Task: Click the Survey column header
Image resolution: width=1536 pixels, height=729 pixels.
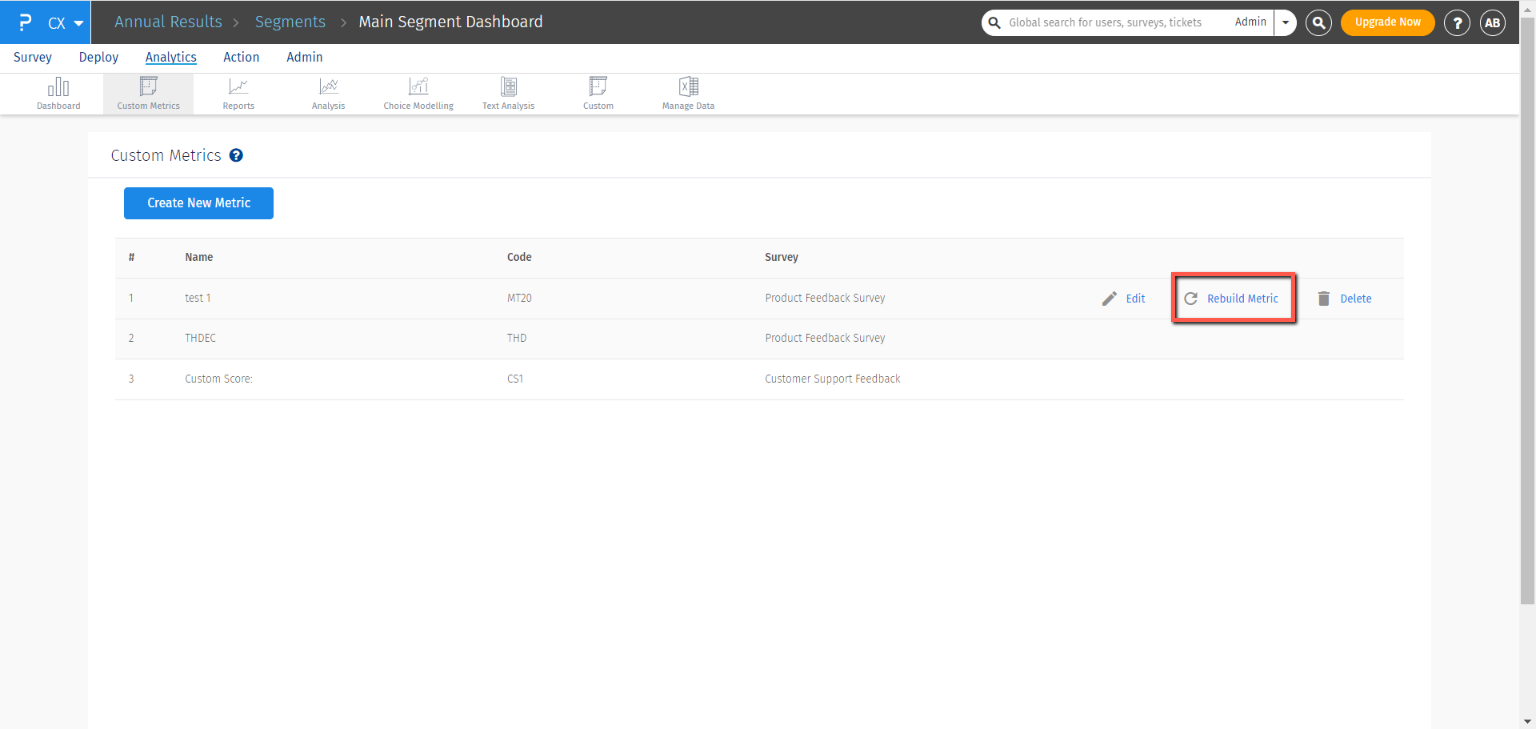Action: click(x=782, y=257)
